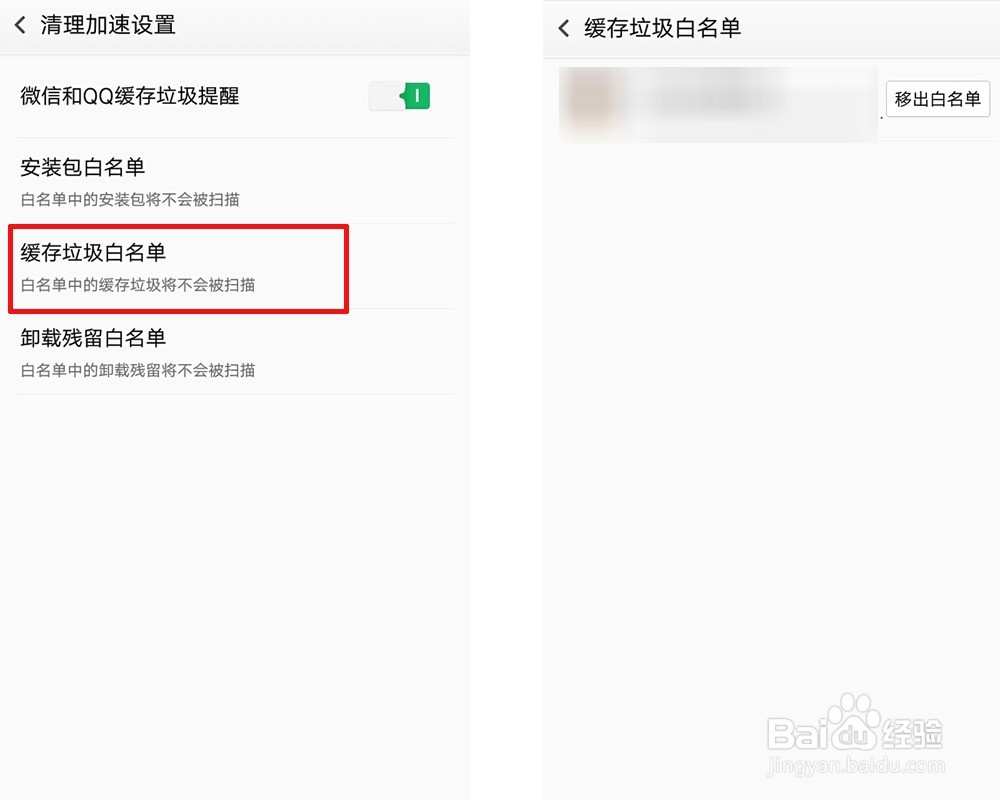This screenshot has width=1000, height=800.
Task: Click the jingyan.baidu.com watermark text
Action: tap(856, 765)
